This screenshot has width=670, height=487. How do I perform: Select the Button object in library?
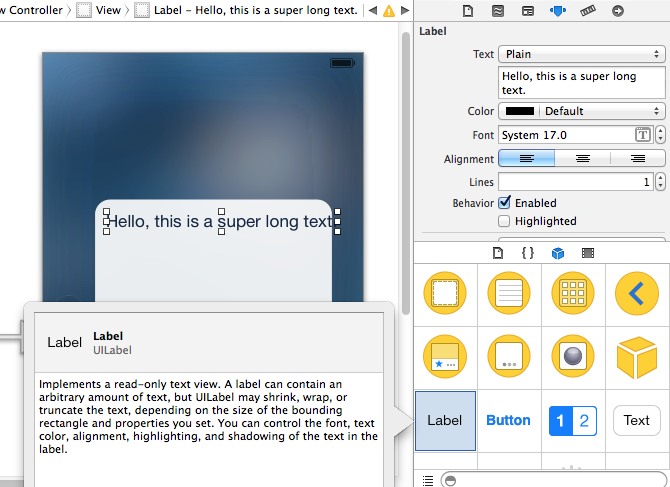pos(508,420)
